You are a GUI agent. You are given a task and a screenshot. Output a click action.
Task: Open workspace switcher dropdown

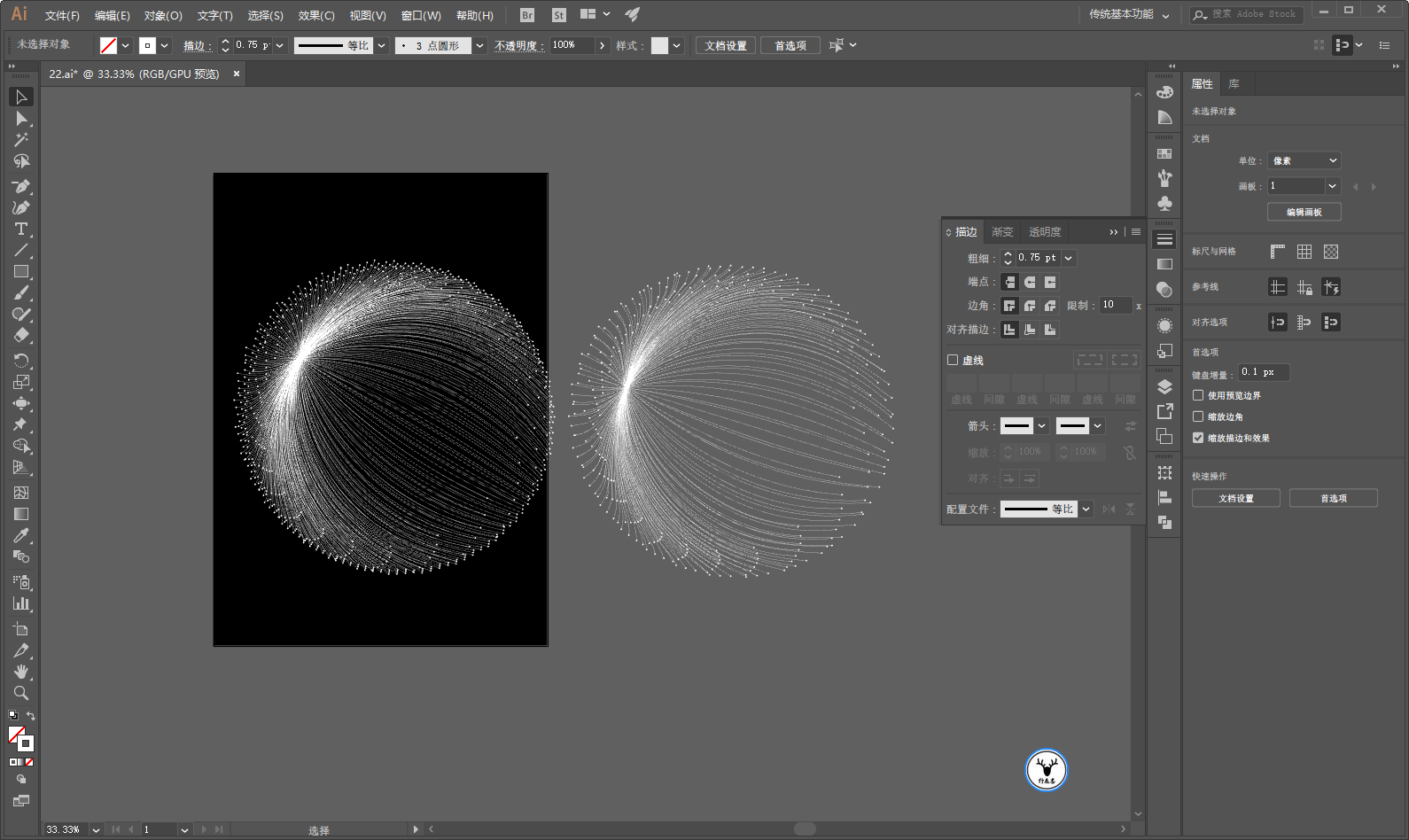(x=1130, y=14)
